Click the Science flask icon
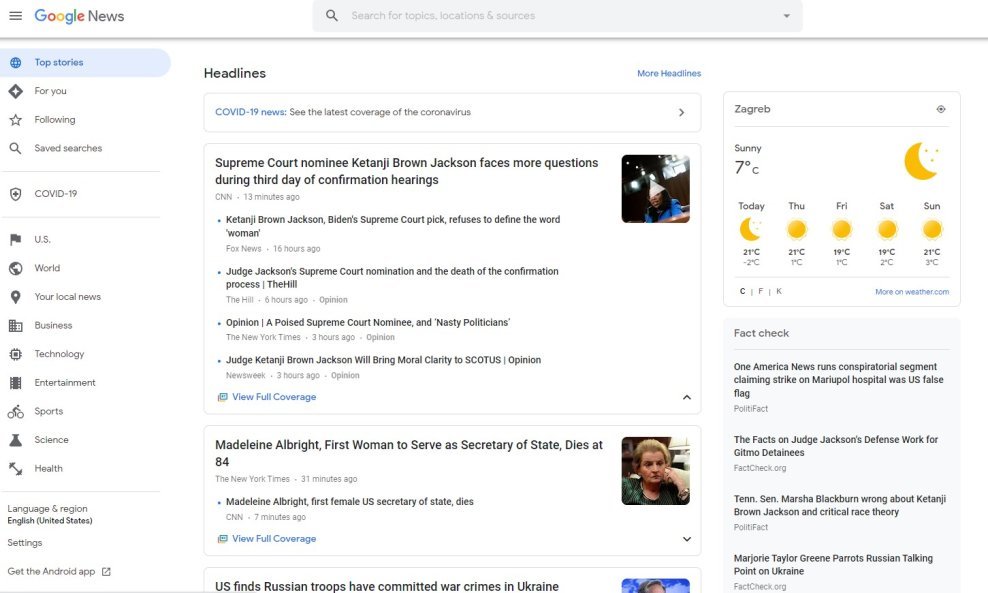 pyautogui.click(x=16, y=440)
